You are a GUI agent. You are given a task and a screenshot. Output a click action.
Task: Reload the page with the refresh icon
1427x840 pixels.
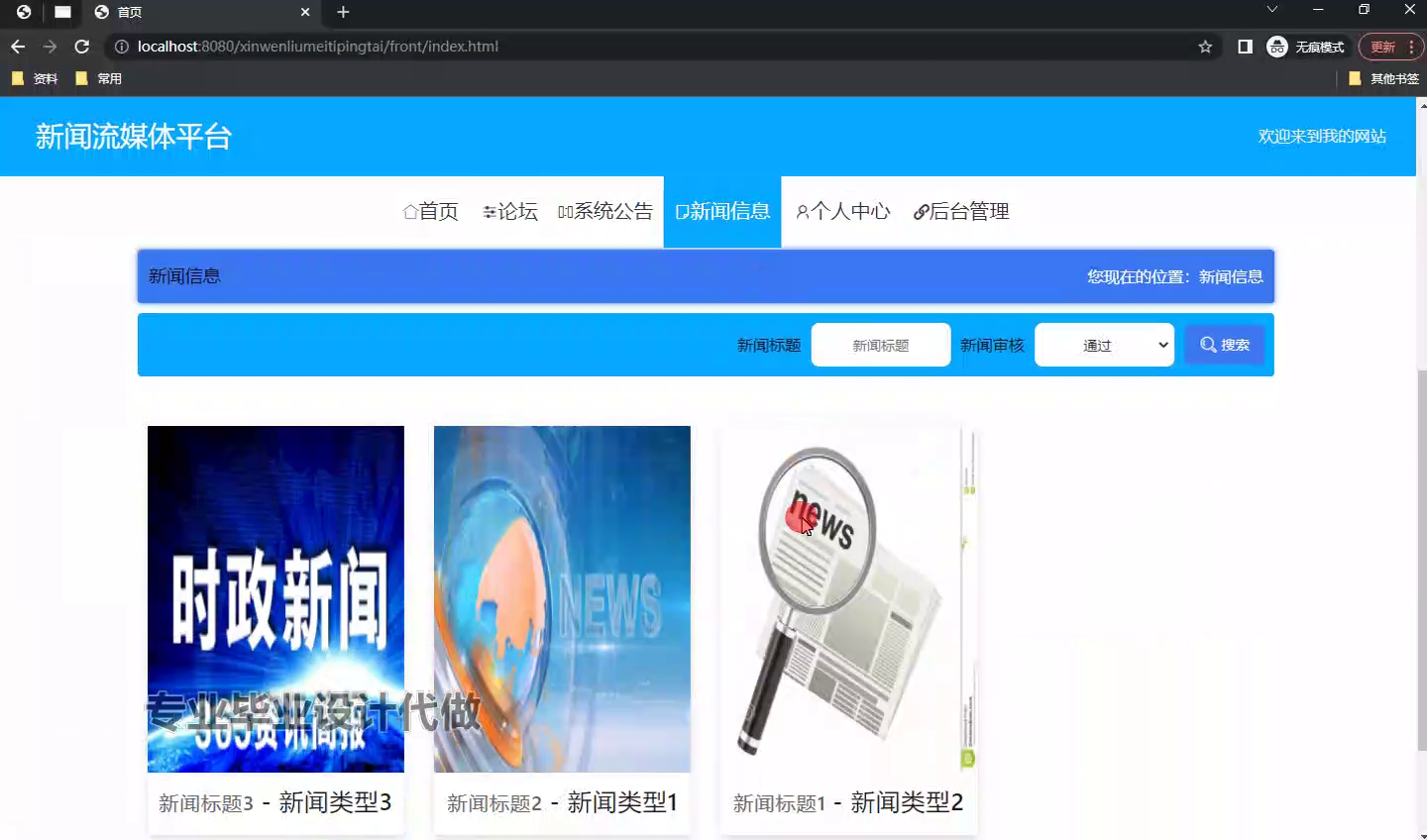tap(82, 47)
